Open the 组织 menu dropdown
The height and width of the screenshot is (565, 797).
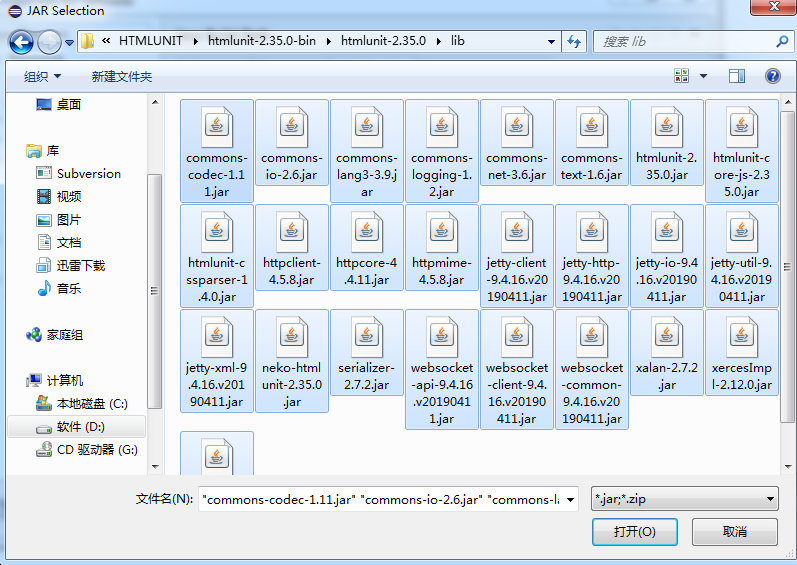coord(43,77)
